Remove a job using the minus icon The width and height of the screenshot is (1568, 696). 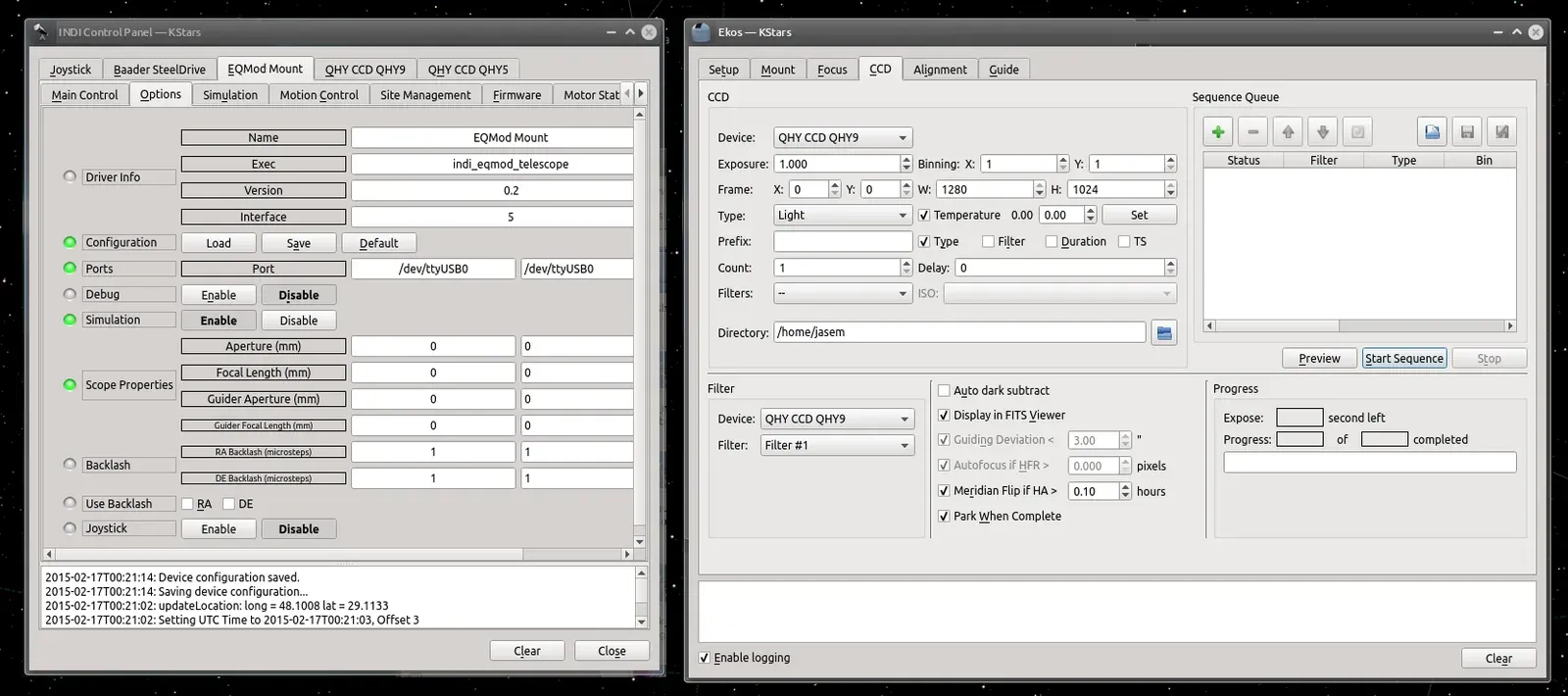point(1253,131)
